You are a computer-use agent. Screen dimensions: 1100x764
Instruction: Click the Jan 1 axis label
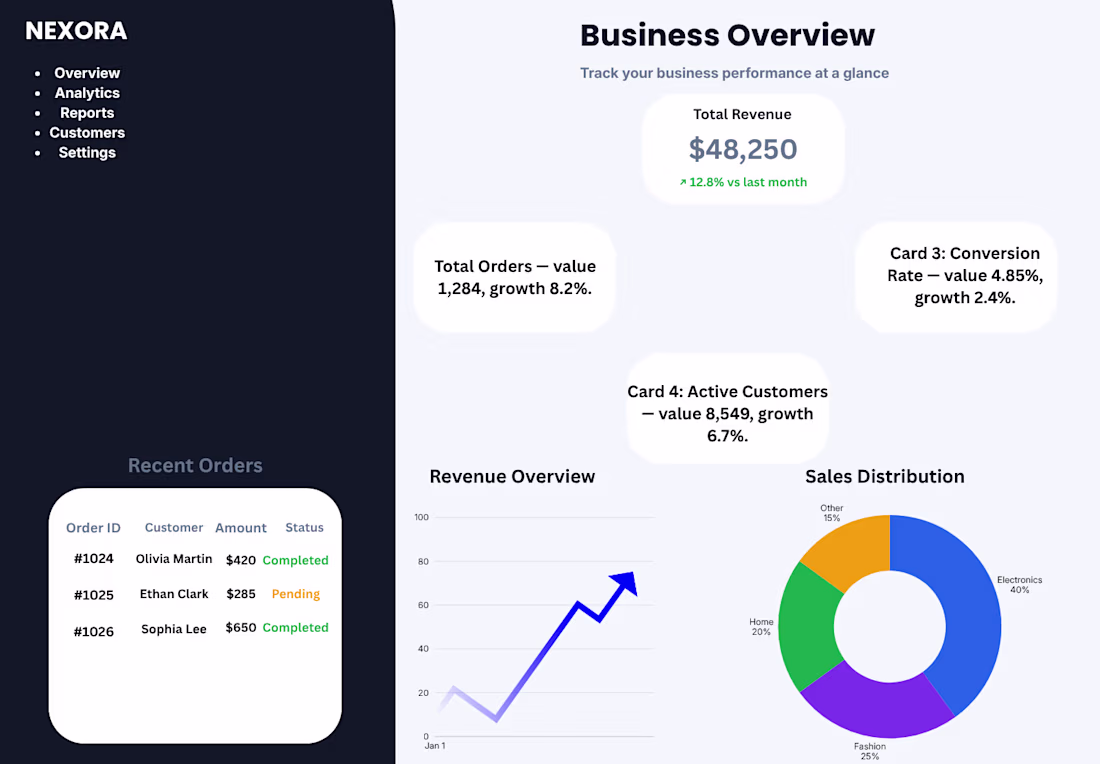pyautogui.click(x=435, y=746)
